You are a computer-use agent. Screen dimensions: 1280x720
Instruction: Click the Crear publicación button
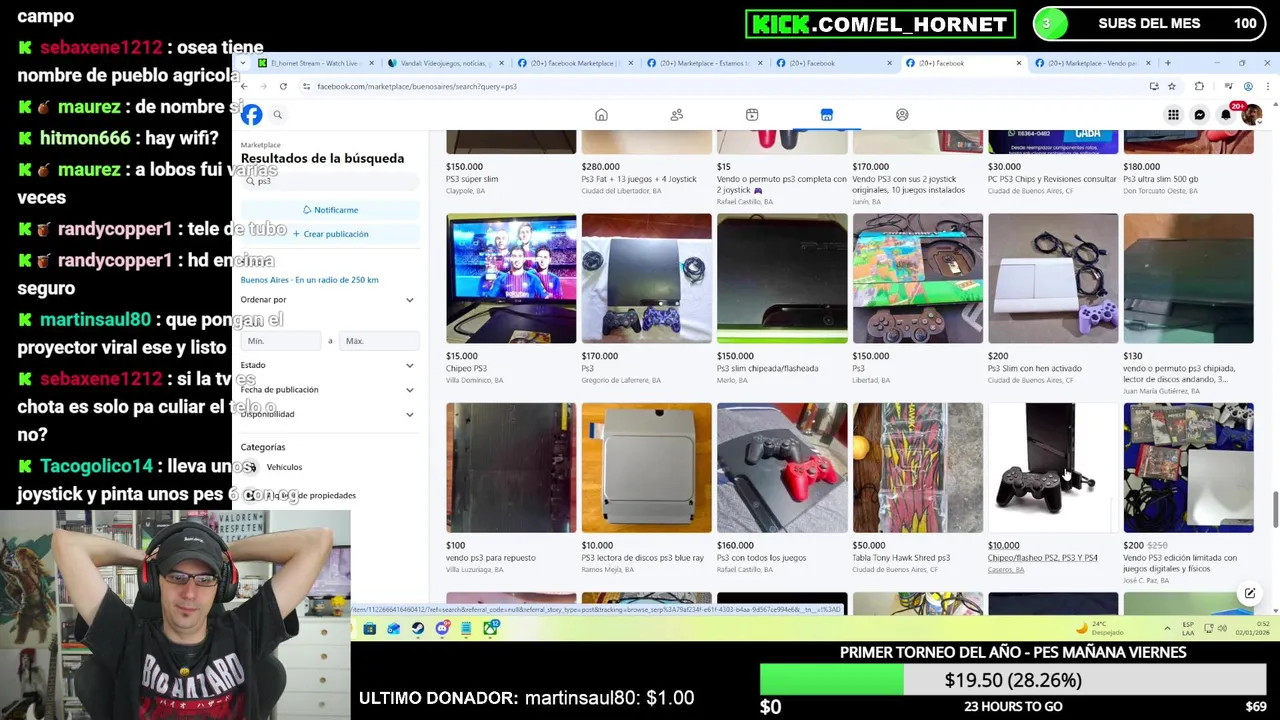[329, 234]
